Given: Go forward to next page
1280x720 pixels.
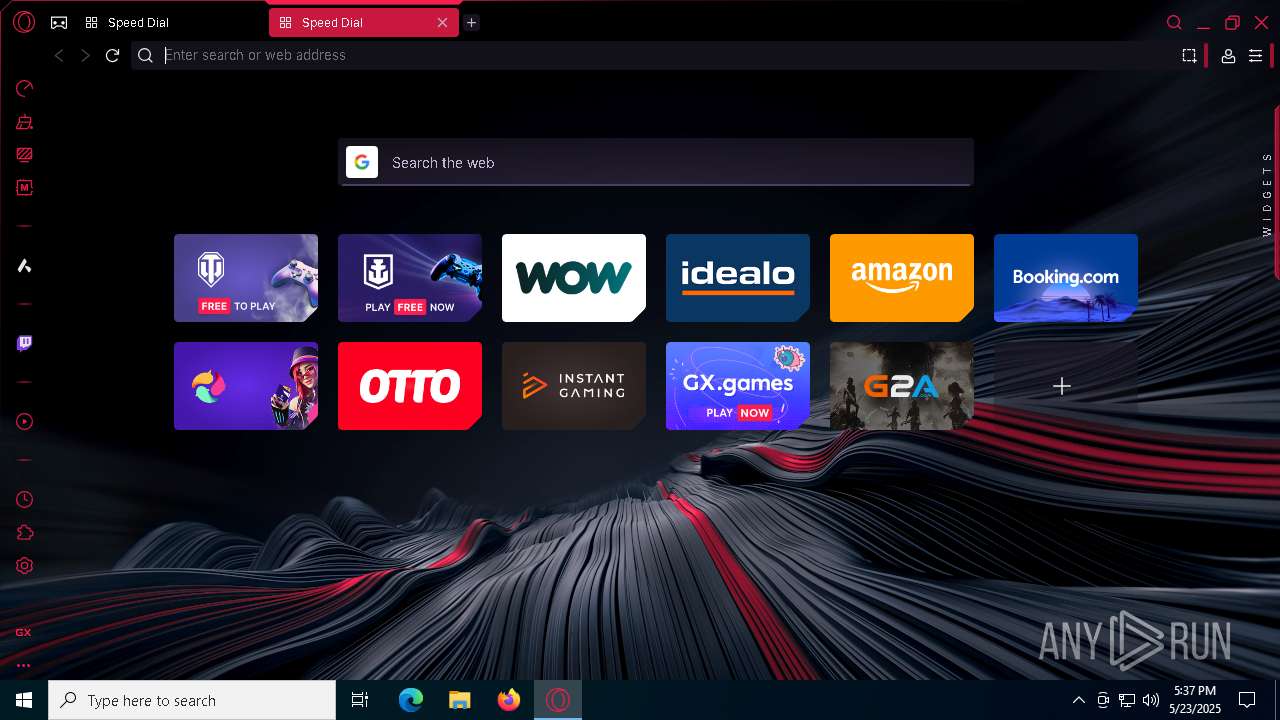Looking at the screenshot, I should 85,56.
